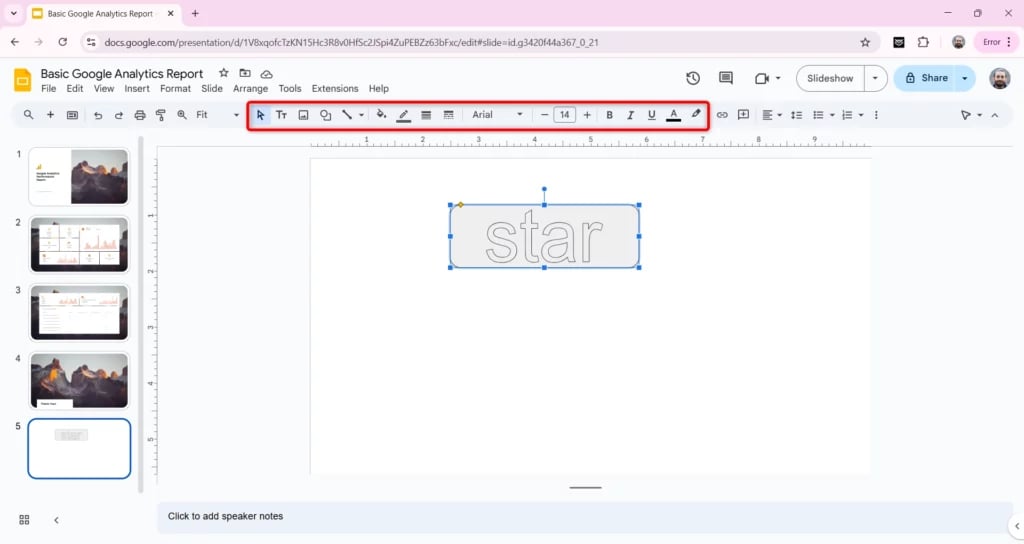Viewport: 1024px width, 544px height.
Task: Open the Slide menu
Action: pos(212,89)
